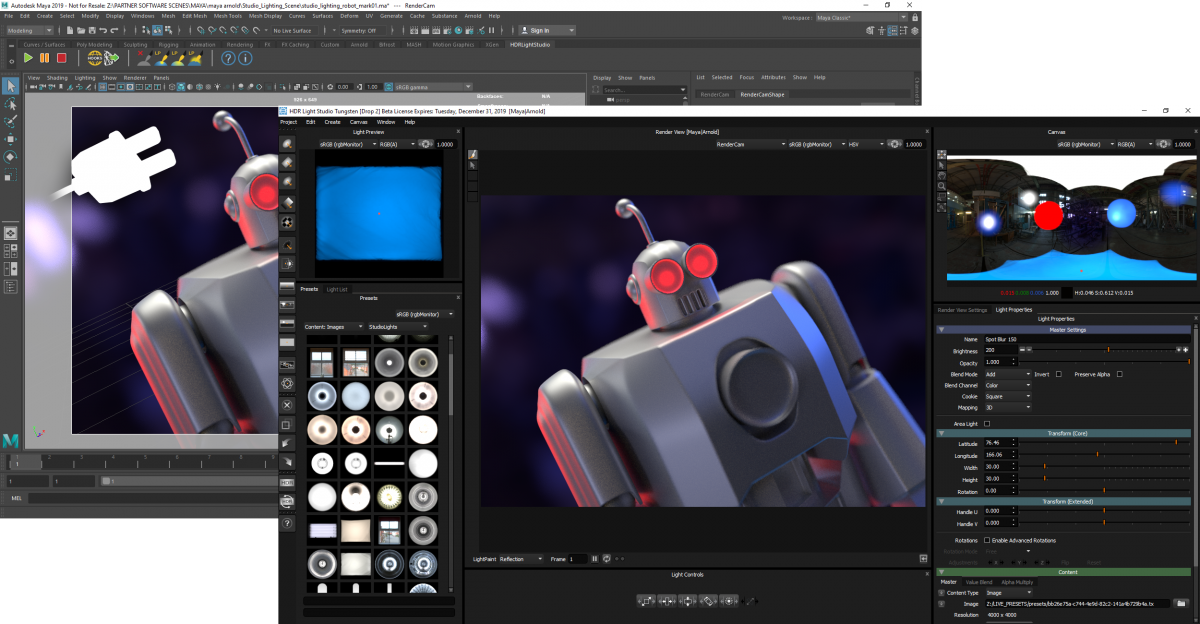The height and width of the screenshot is (624, 1200).
Task: Toggle the Preserve Alpha checkbox
Action: [1119, 374]
